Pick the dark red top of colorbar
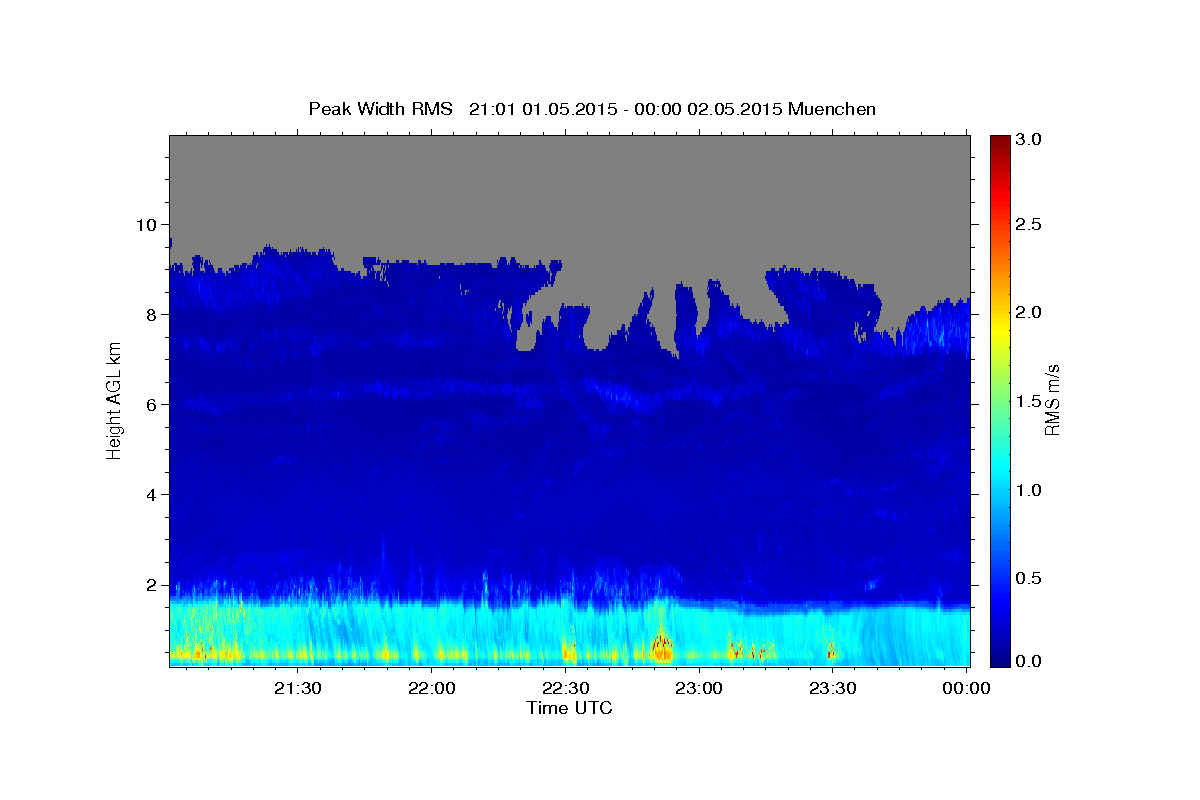Screen dimensions: 1200x800 (999, 142)
